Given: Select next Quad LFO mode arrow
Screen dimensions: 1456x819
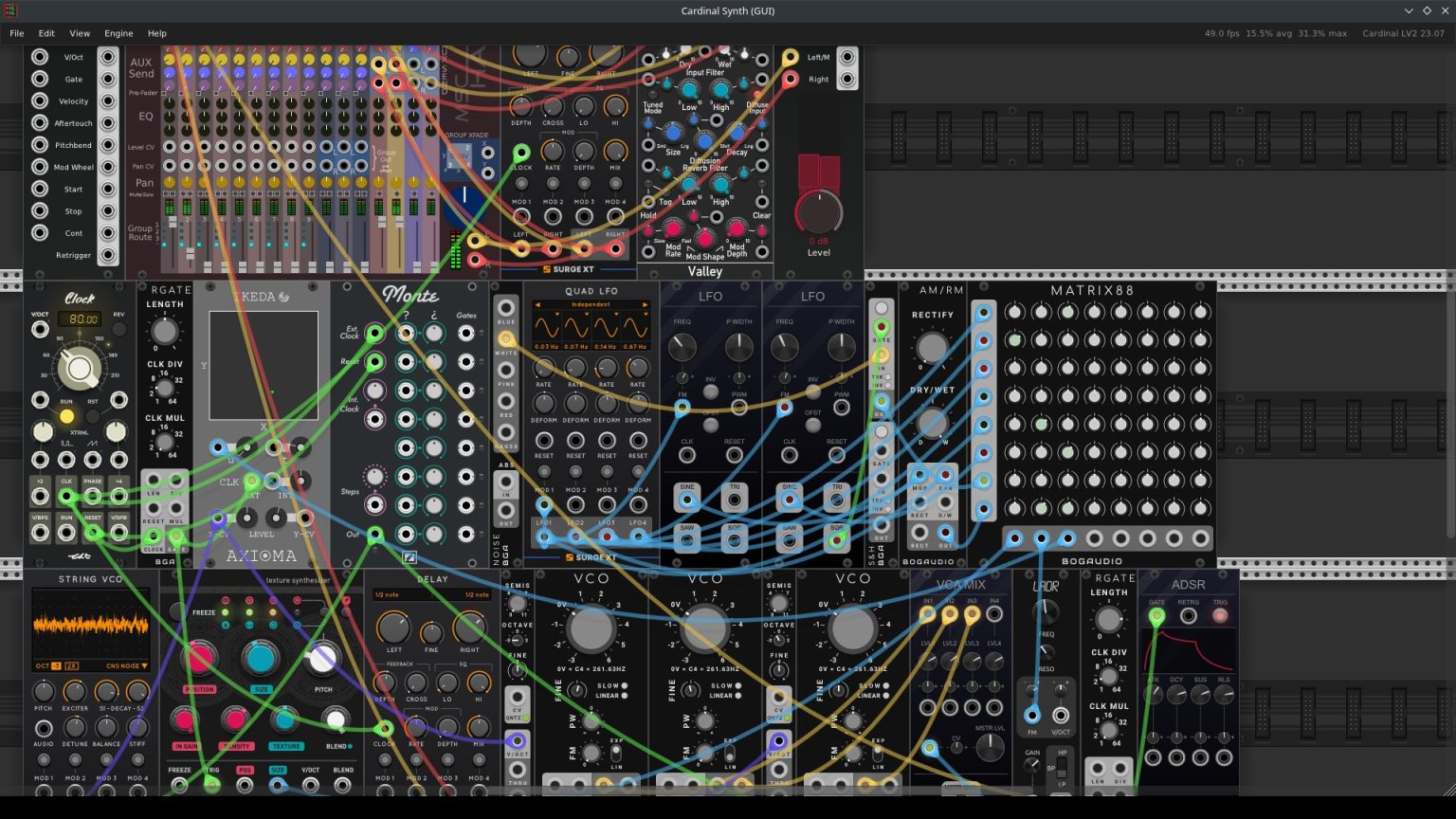Looking at the screenshot, I should (646, 305).
